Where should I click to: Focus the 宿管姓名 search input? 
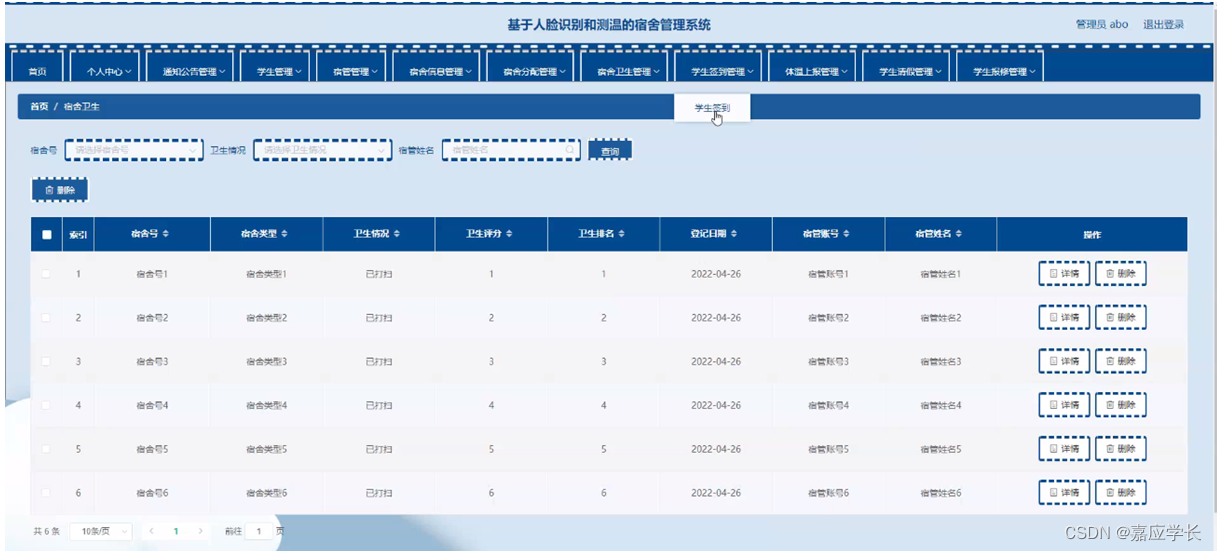point(510,150)
